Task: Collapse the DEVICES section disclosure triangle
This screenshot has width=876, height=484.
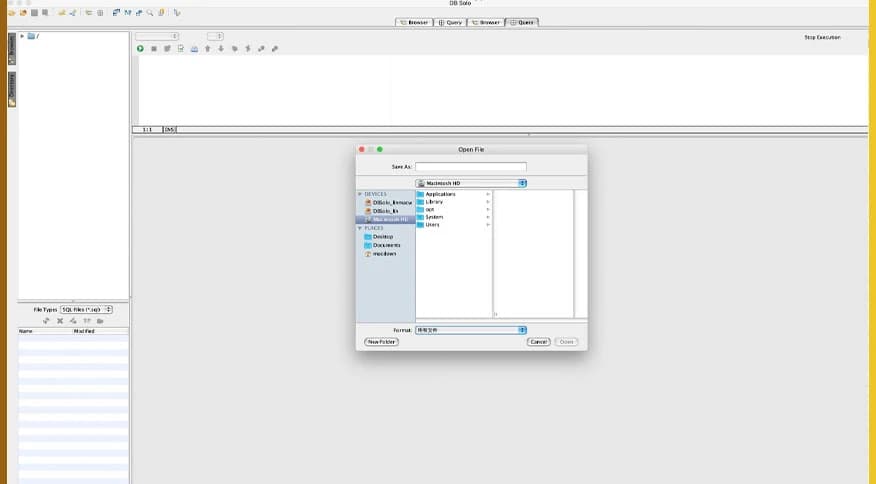Action: 360,194
